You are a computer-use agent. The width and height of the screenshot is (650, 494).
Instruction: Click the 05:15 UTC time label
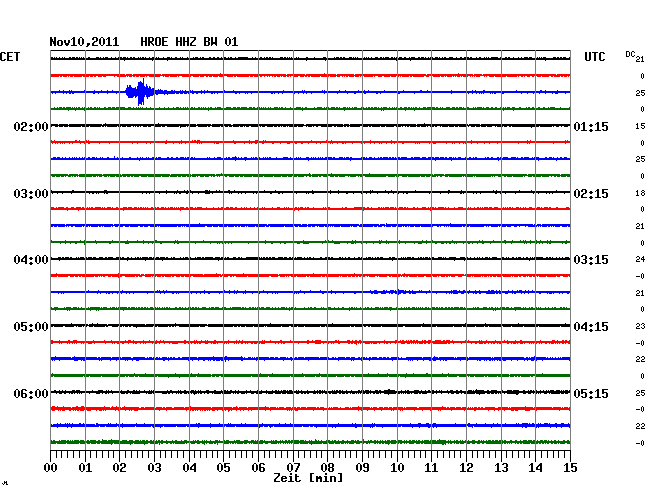(591, 393)
